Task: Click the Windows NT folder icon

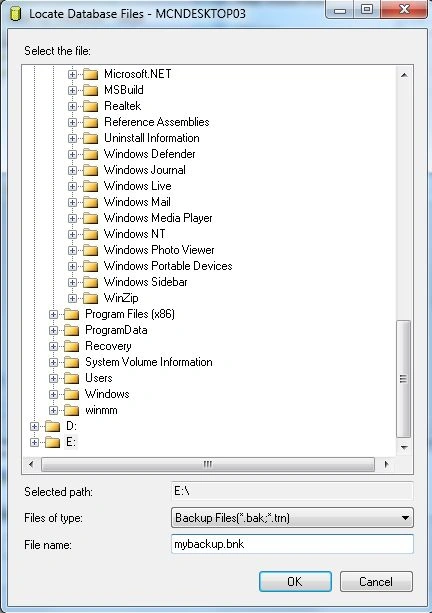Action: (90, 235)
